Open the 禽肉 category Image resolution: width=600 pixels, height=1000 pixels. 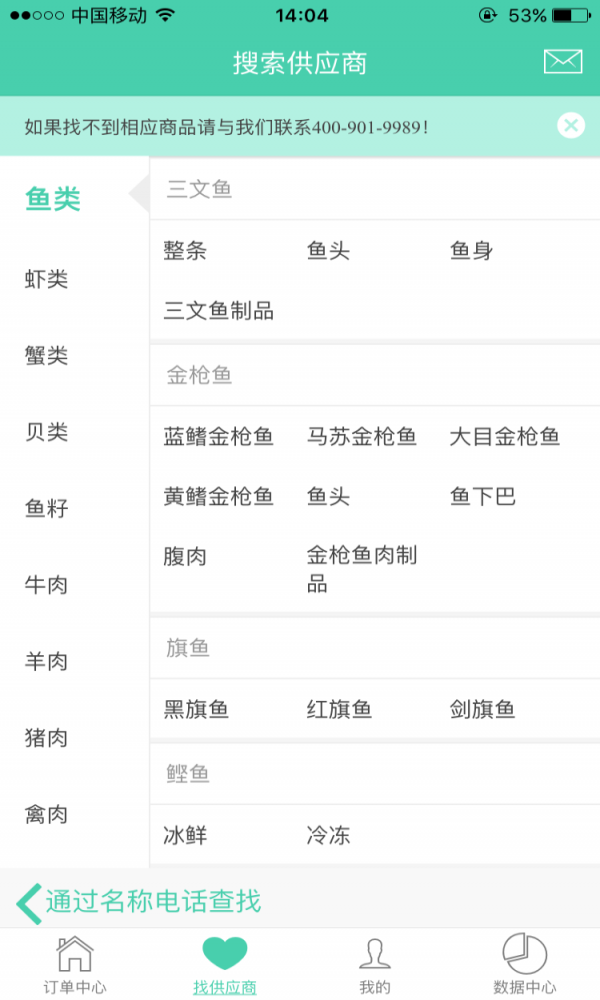click(47, 815)
